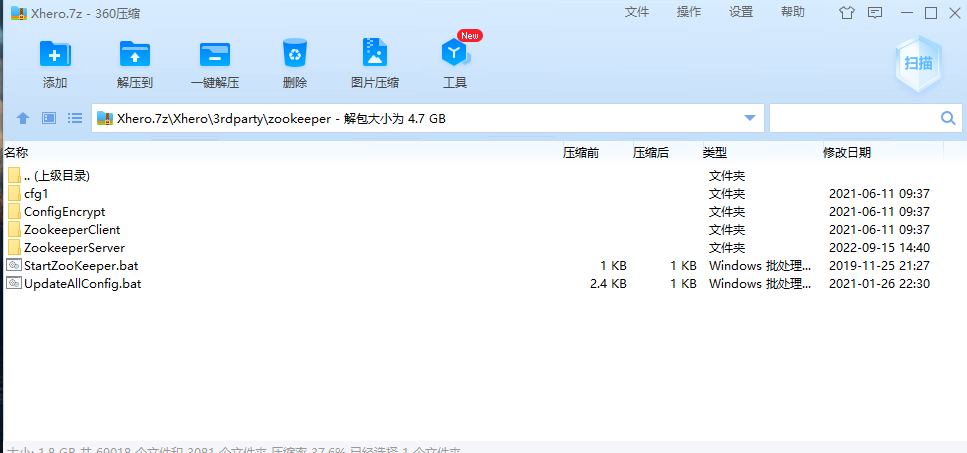Switch to icon view mode
This screenshot has width=967, height=453.
[x=49, y=118]
